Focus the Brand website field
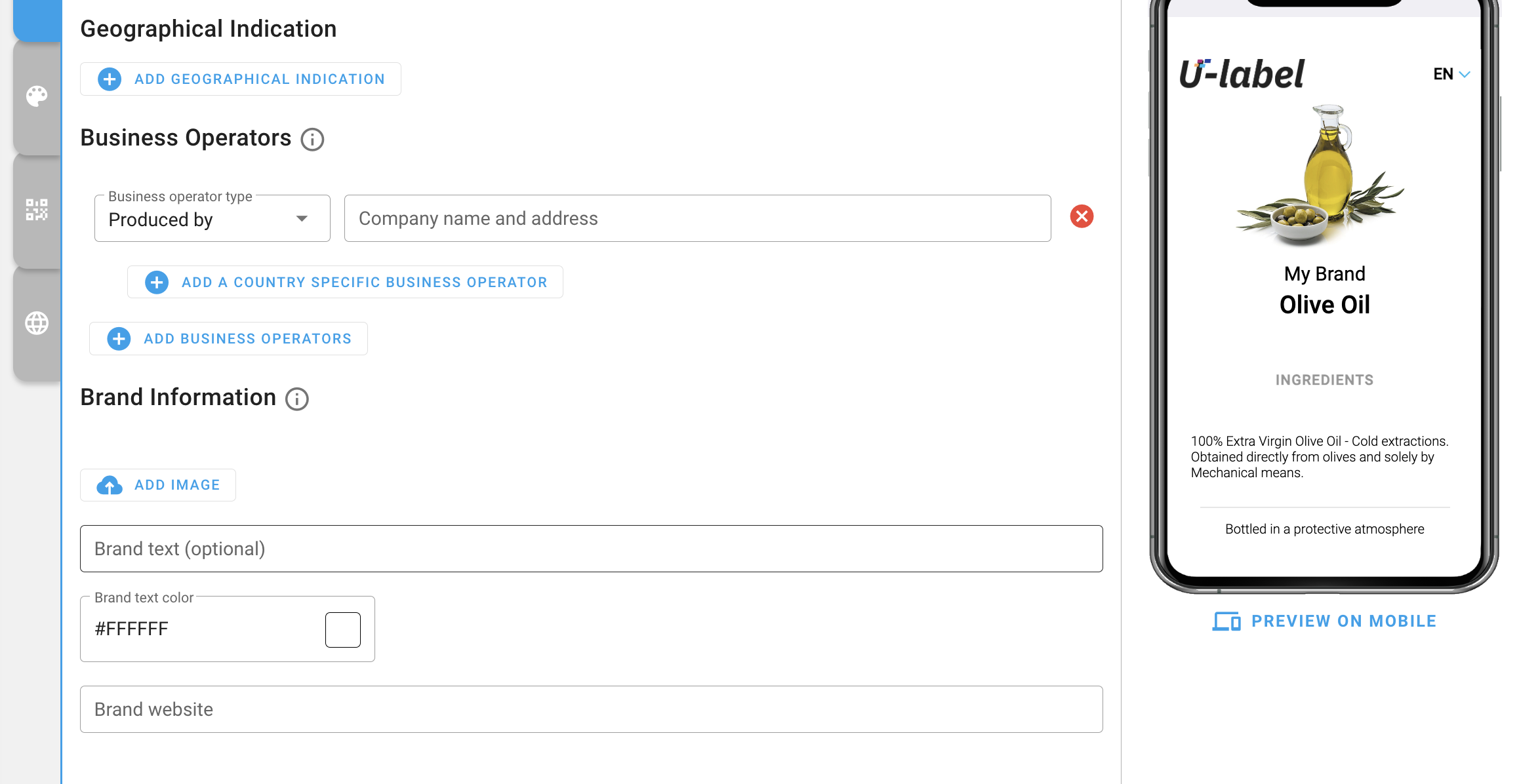 (591, 709)
